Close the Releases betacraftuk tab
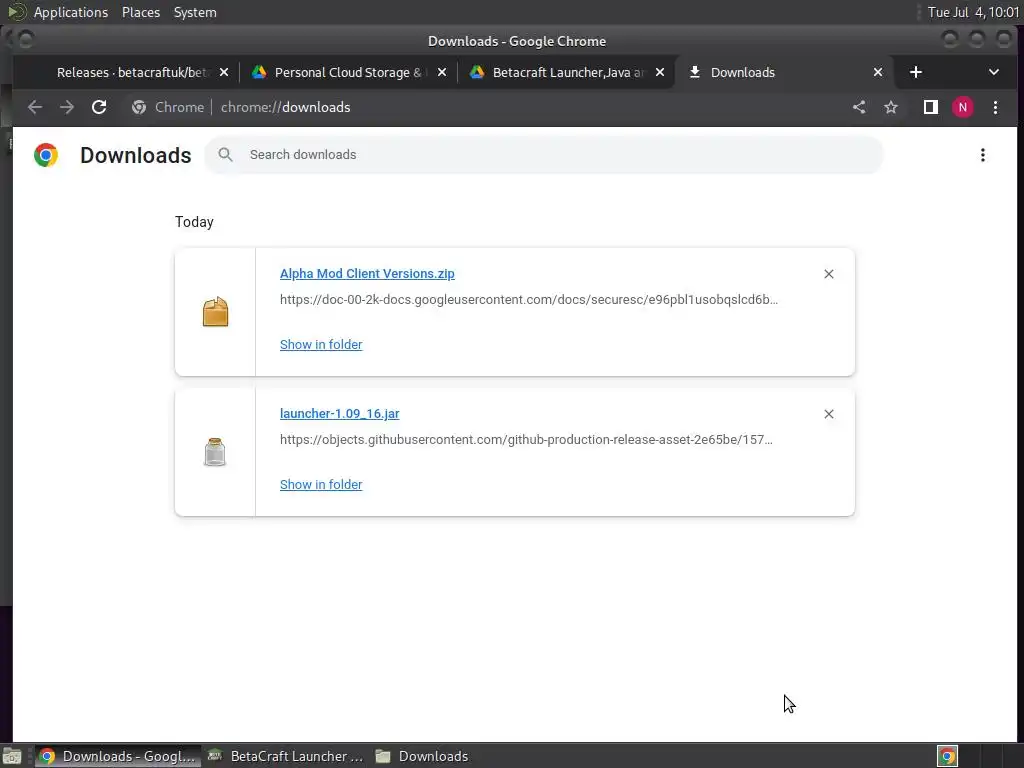 [x=224, y=72]
